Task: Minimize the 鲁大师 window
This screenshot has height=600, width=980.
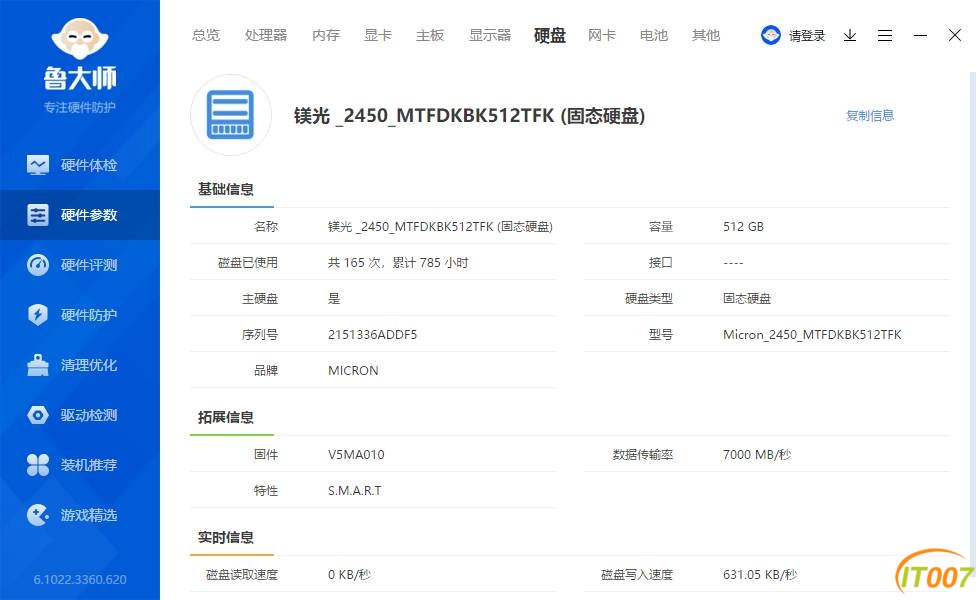Action: point(920,35)
